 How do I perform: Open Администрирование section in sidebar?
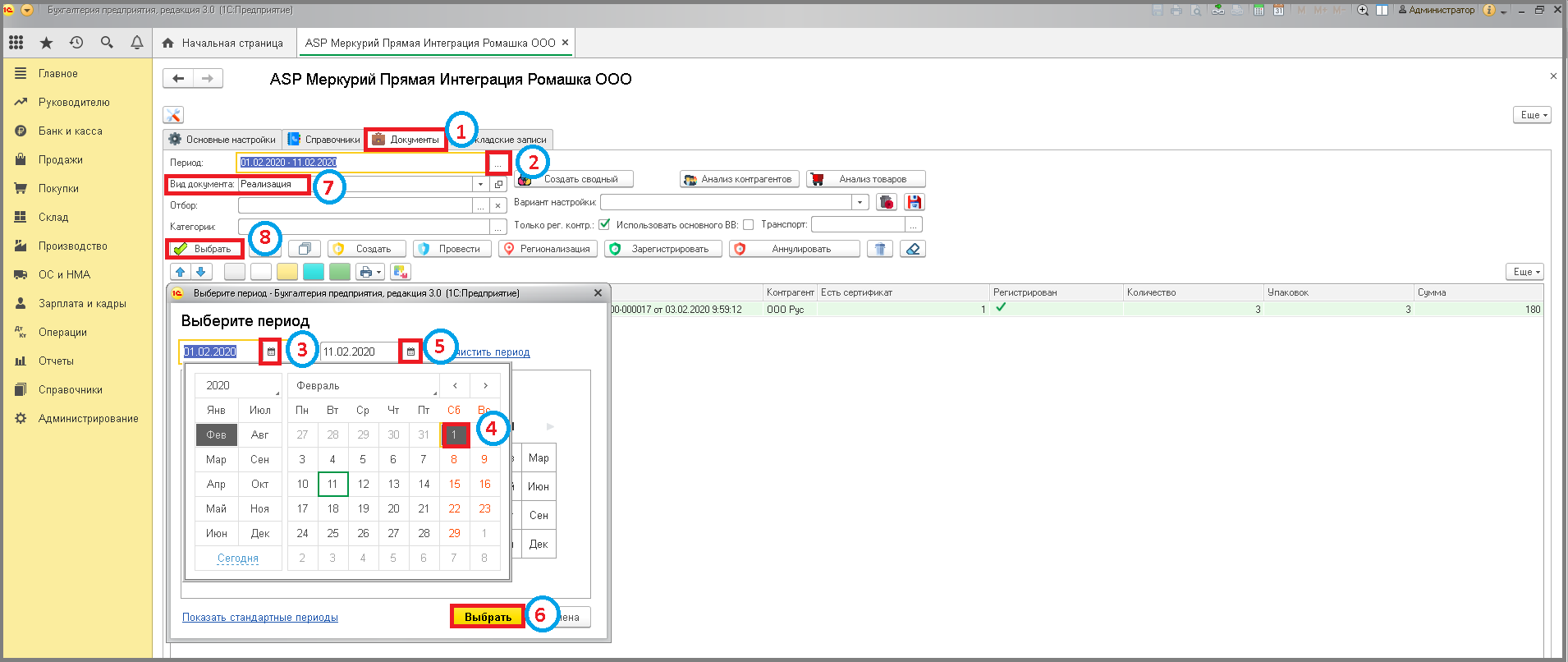tap(88, 419)
